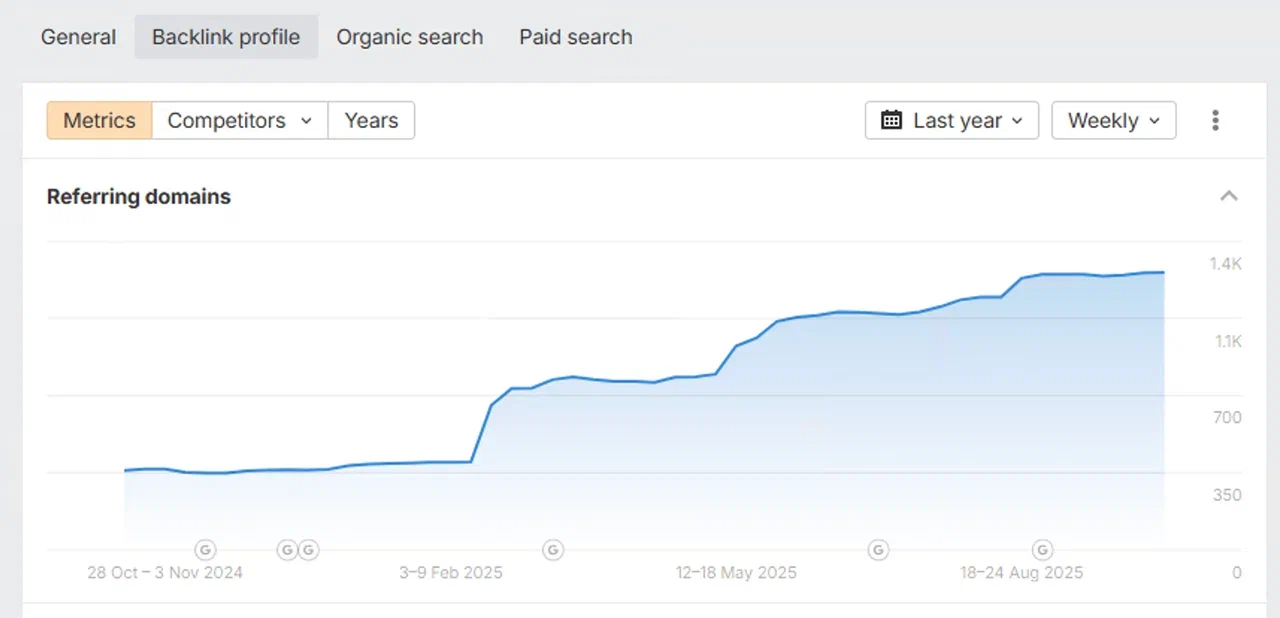Click the calendar icon in the date selector
This screenshot has height=618, width=1280.
891,120
